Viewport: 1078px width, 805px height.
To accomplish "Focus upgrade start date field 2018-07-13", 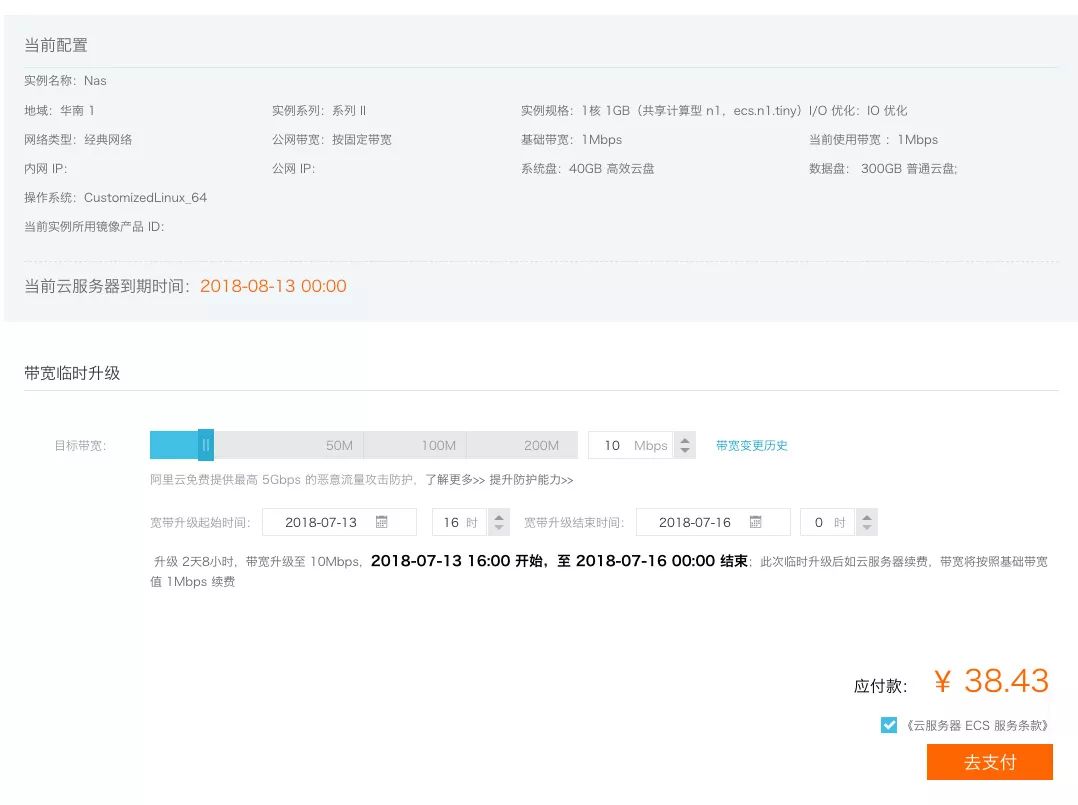I will pyautogui.click(x=339, y=522).
